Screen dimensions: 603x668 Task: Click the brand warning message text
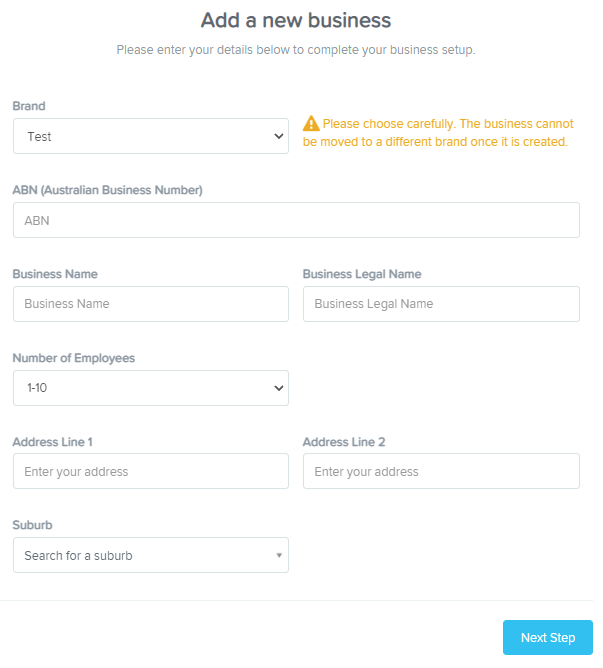[438, 132]
